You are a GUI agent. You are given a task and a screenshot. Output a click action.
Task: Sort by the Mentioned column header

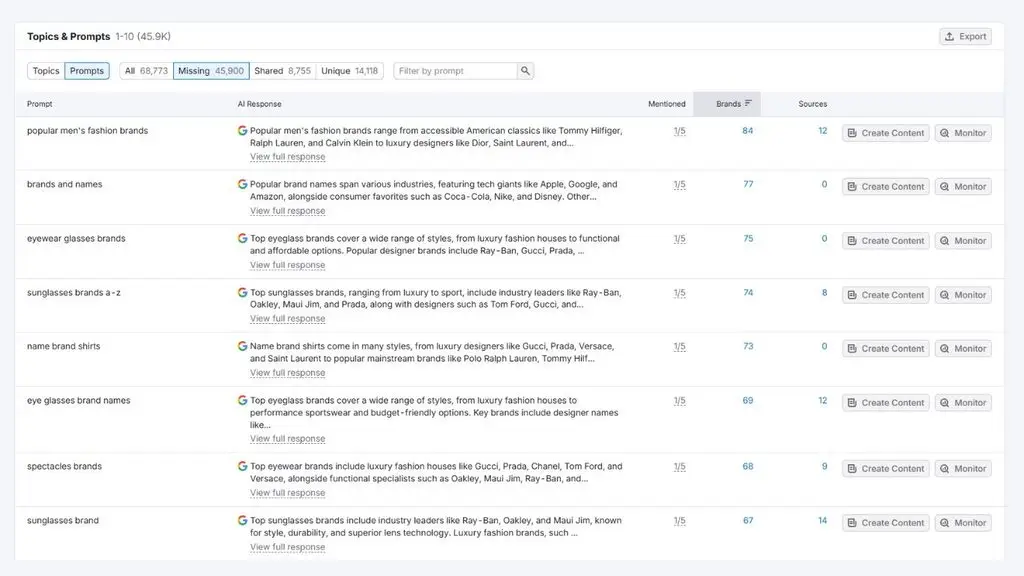coord(667,104)
